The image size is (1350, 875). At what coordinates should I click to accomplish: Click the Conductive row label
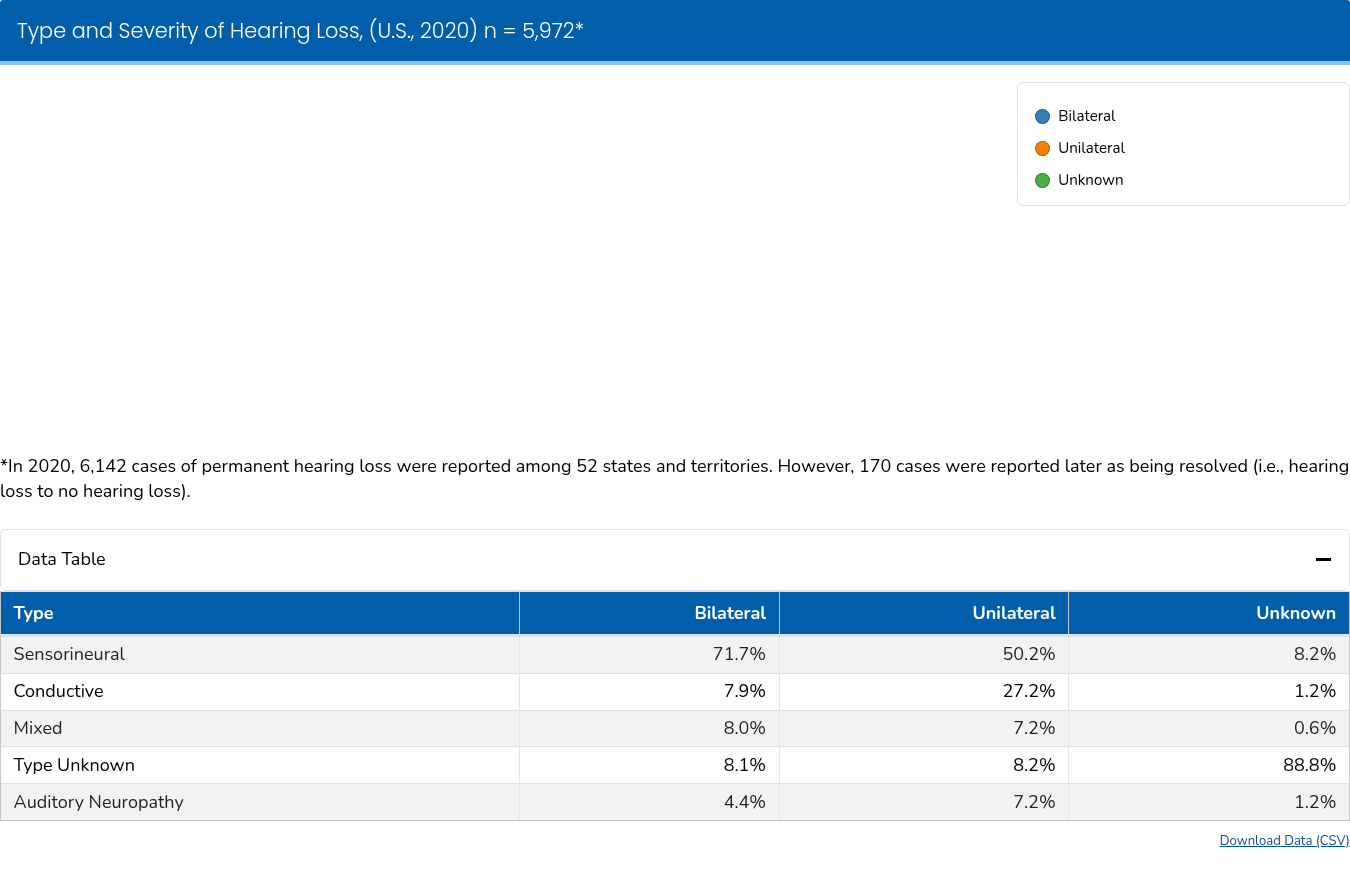pos(58,691)
